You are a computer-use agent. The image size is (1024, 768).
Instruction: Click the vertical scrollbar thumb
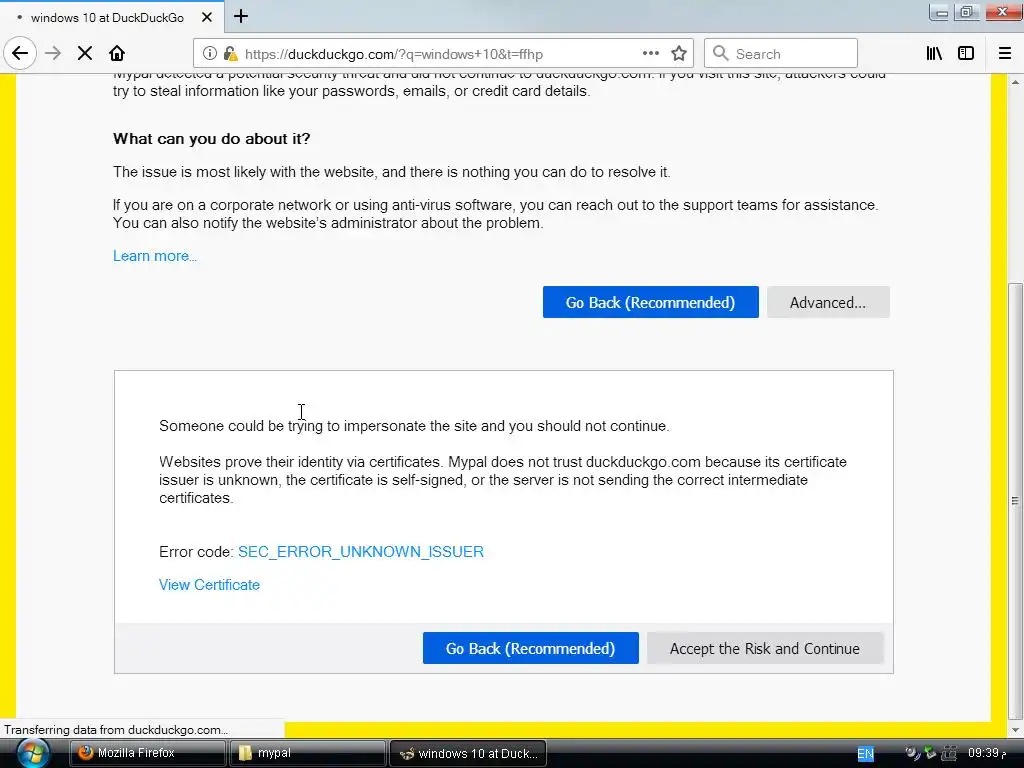[x=1015, y=500]
